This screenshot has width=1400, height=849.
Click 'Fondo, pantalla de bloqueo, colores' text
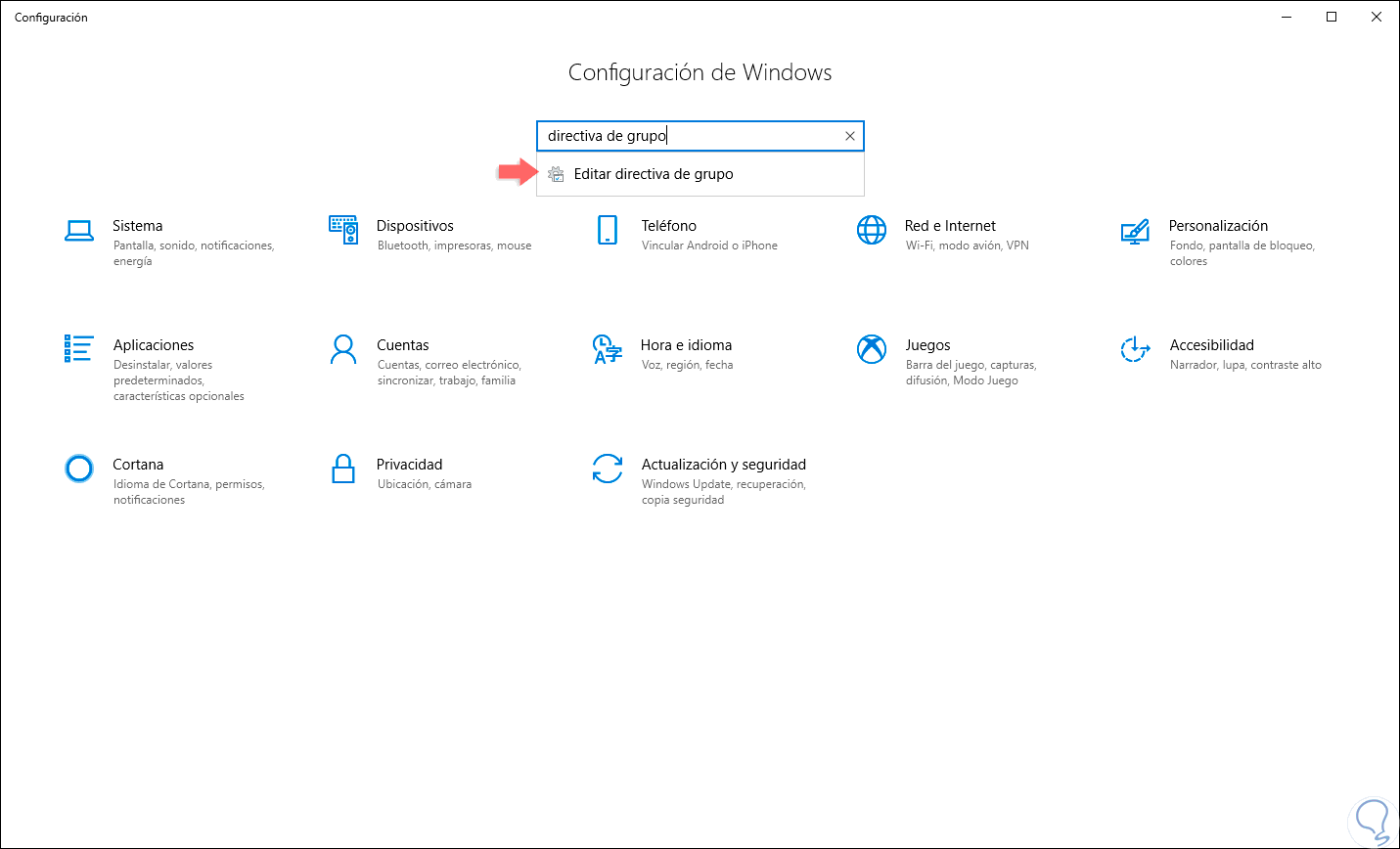[x=1242, y=253]
